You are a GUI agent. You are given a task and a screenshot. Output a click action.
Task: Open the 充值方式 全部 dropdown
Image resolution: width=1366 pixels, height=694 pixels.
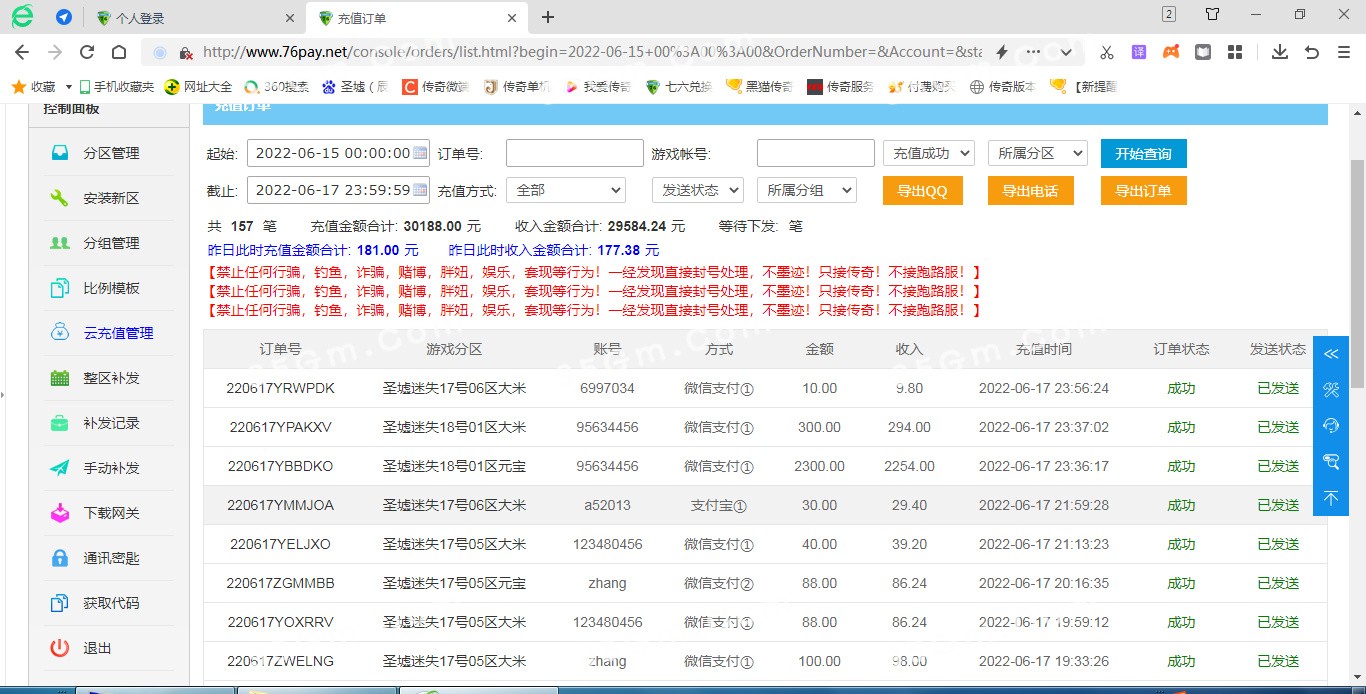566,189
